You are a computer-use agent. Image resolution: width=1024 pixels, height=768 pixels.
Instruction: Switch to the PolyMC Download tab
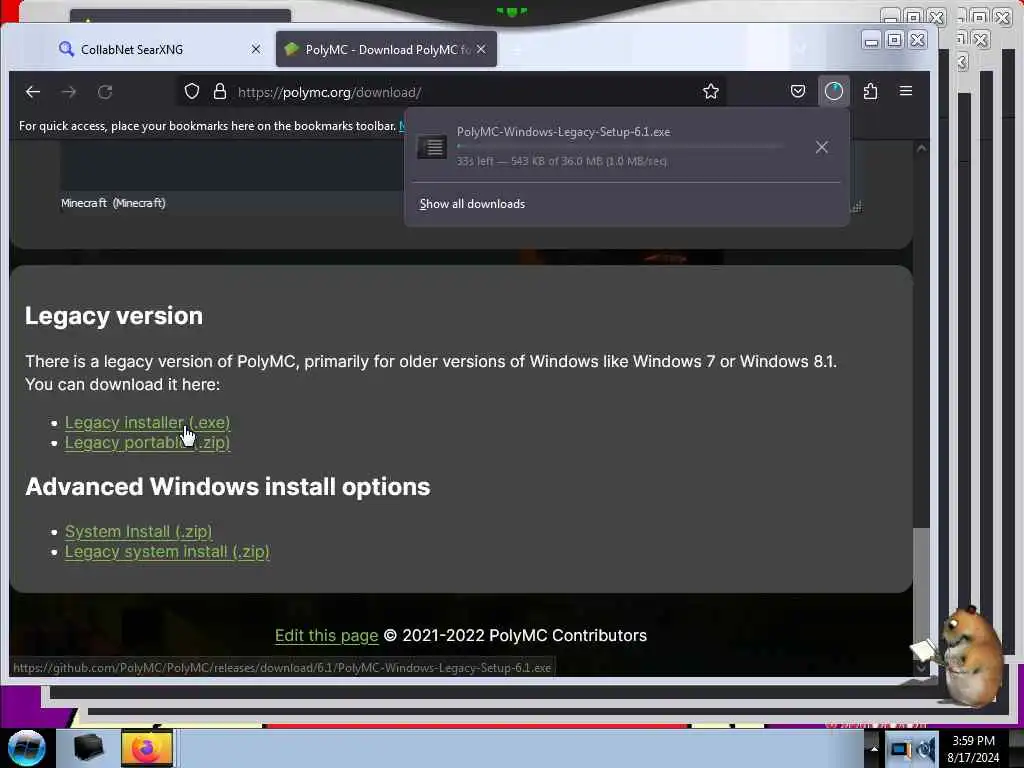[386, 50]
